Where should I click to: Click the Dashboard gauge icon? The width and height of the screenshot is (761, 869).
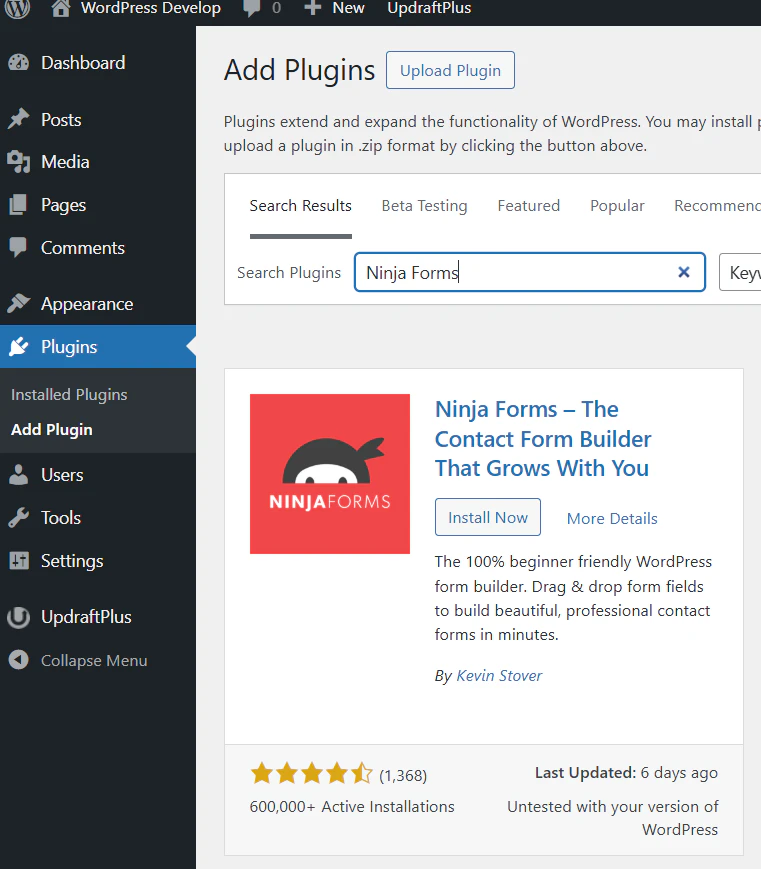tap(19, 63)
